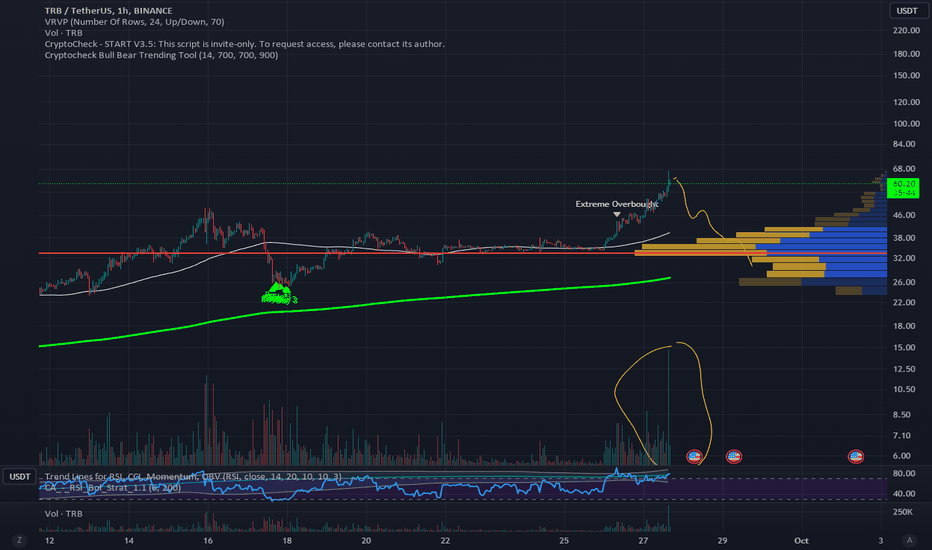Click date label 12 on time axis
The width and height of the screenshot is (932, 550).
click(x=49, y=540)
